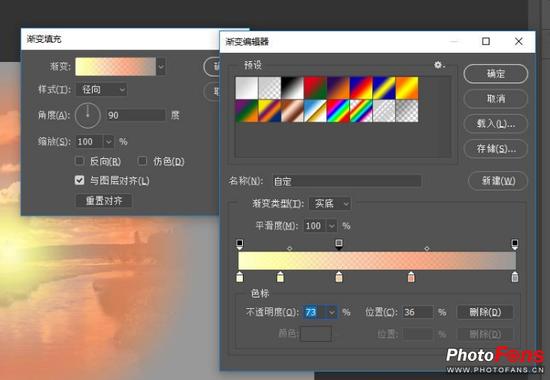Pick the last neutral density preset

pos(407,111)
